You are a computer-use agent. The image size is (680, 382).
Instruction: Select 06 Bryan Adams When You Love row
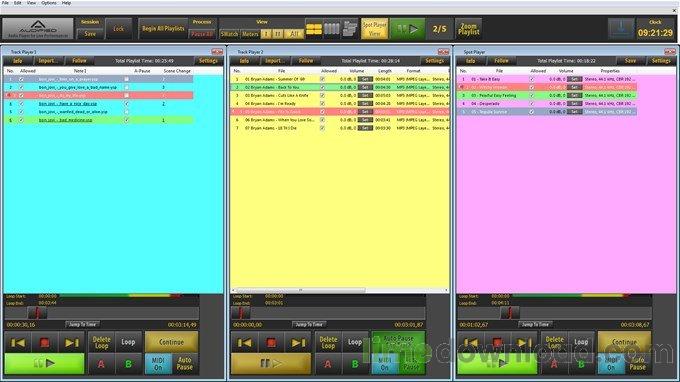tap(340, 120)
